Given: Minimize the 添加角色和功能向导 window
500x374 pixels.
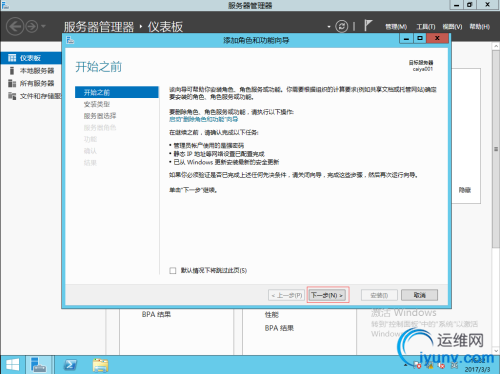Looking at the screenshot, I should 406,38.
